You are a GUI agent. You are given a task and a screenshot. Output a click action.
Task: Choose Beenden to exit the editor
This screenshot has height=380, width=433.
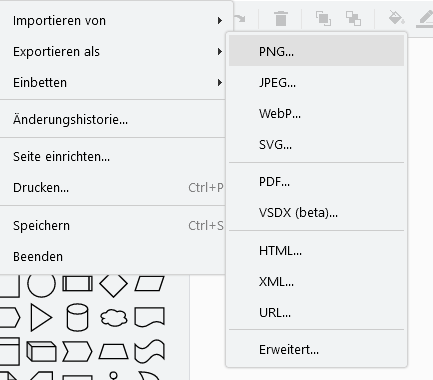(112, 257)
